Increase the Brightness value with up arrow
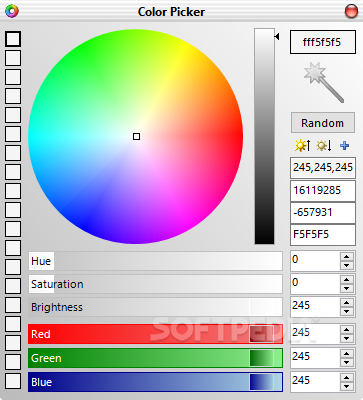Screen dimensions: 363x400 347,303
